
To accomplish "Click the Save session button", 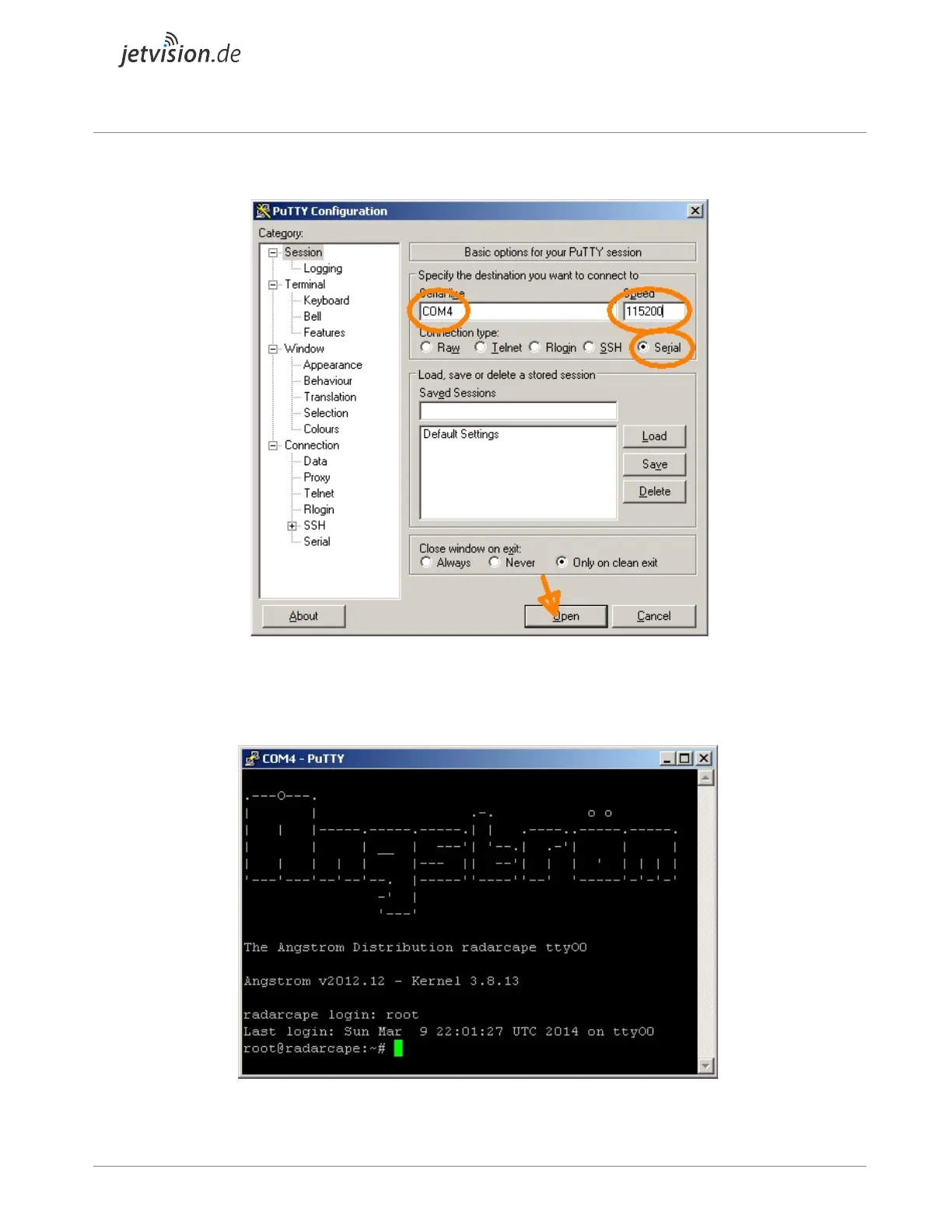I will [654, 464].
